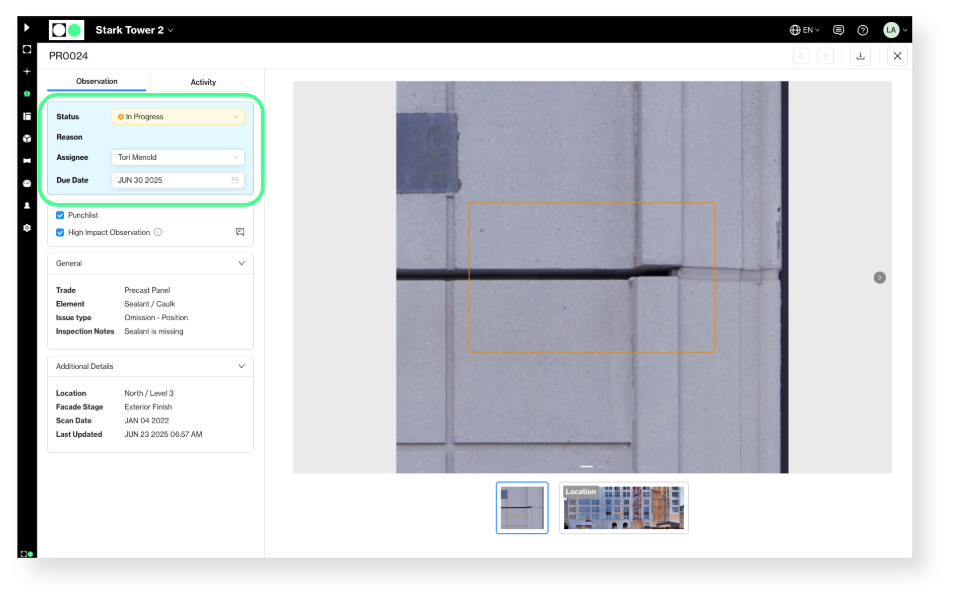Click the info icon beside High Impact Observation
The height and width of the screenshot is (594, 963).
[x=158, y=232]
